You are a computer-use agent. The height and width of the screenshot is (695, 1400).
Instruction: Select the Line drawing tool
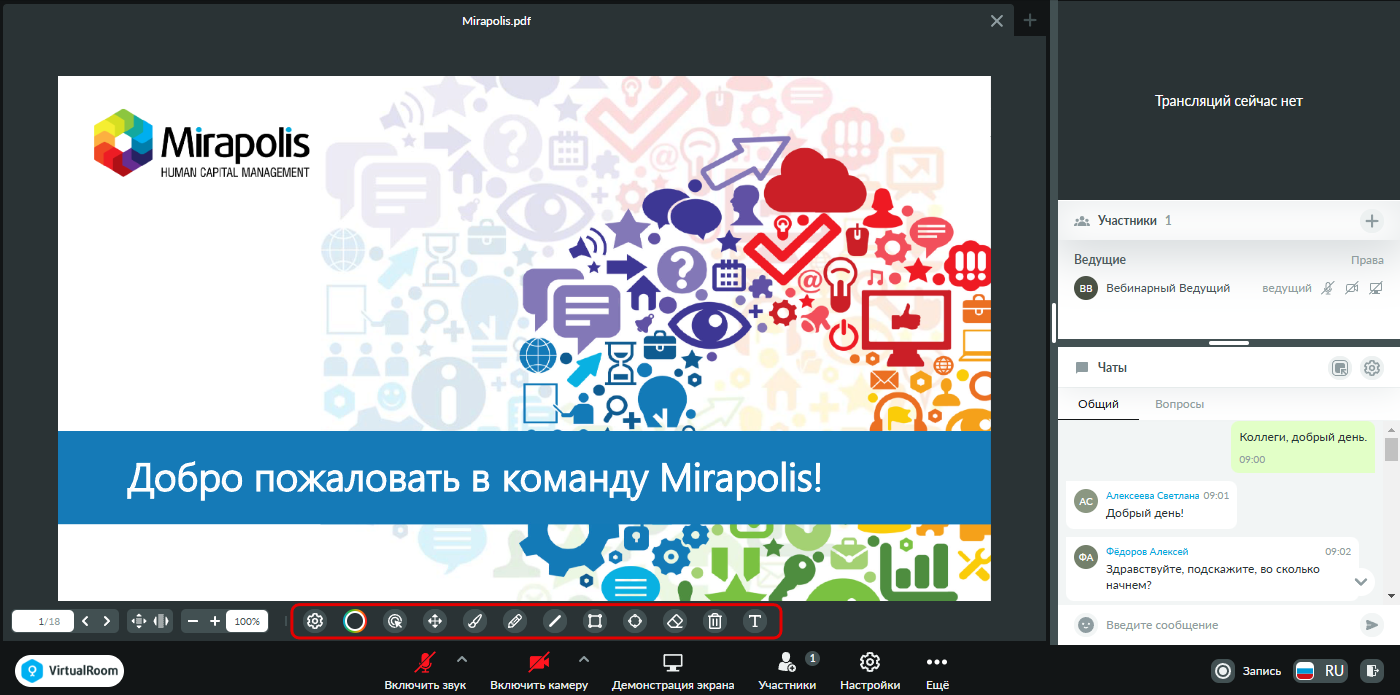coord(555,621)
